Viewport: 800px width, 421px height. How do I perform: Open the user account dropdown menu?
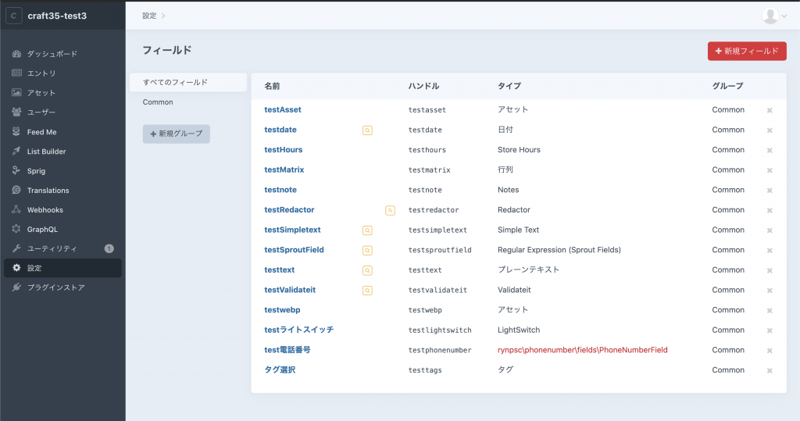click(x=774, y=16)
